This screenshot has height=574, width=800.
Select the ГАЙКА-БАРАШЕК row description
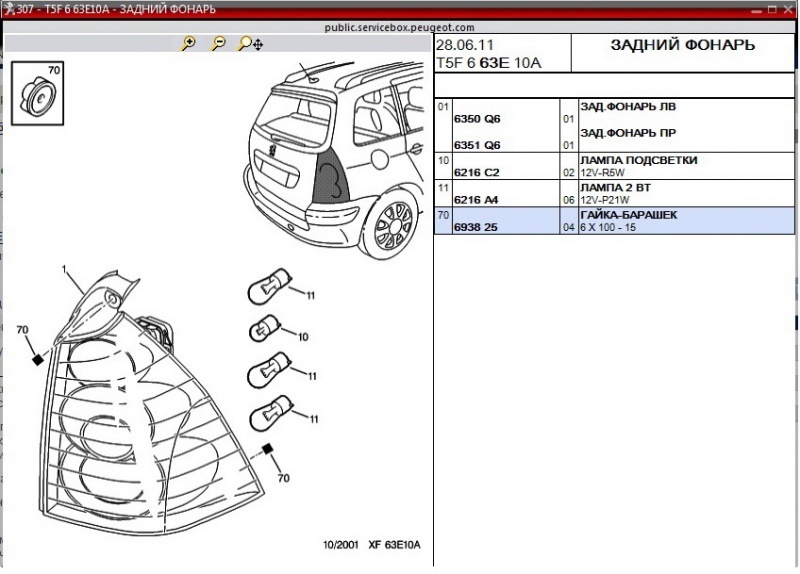click(627, 214)
